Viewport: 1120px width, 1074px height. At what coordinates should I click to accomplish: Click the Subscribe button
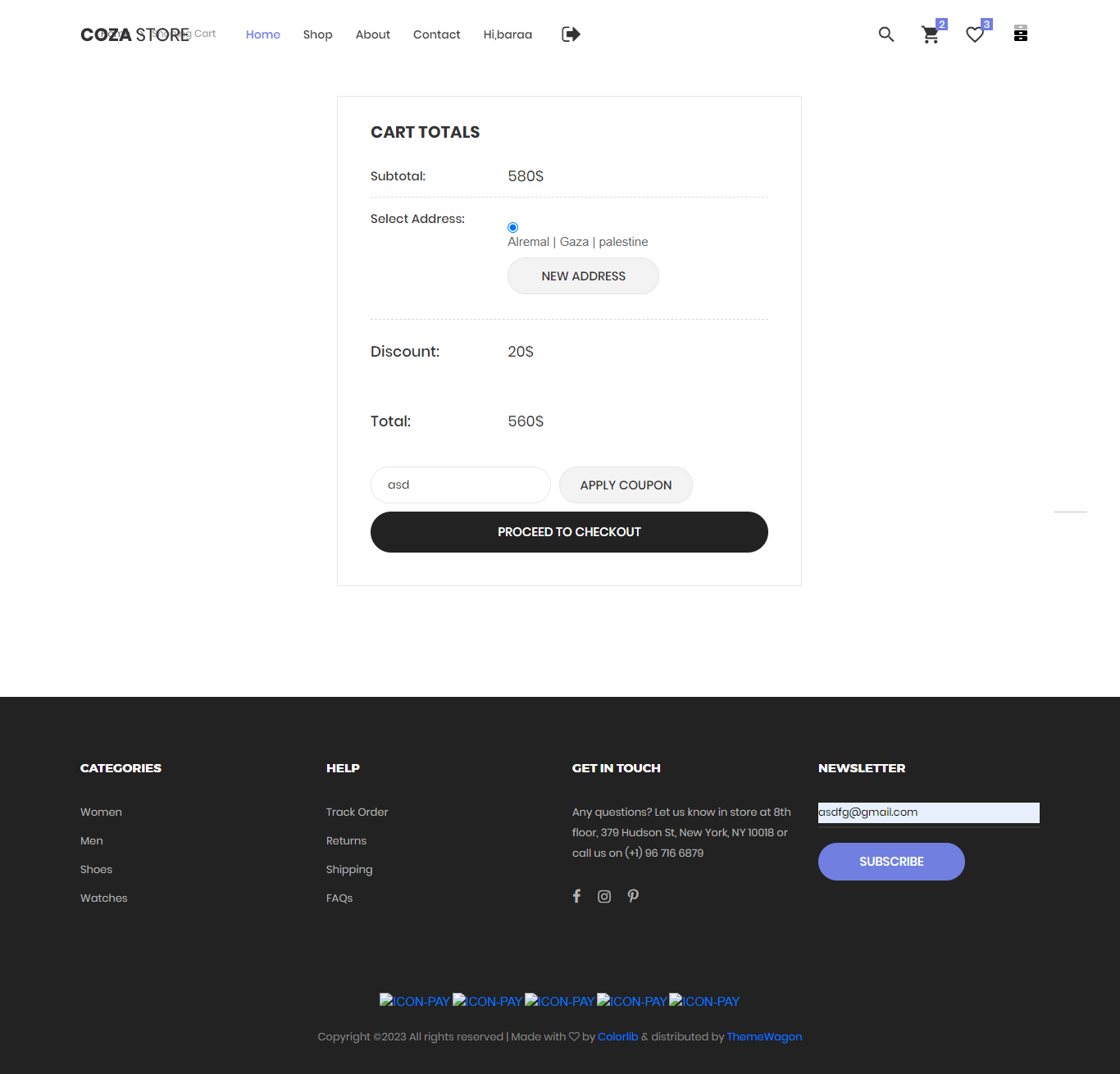point(891,862)
